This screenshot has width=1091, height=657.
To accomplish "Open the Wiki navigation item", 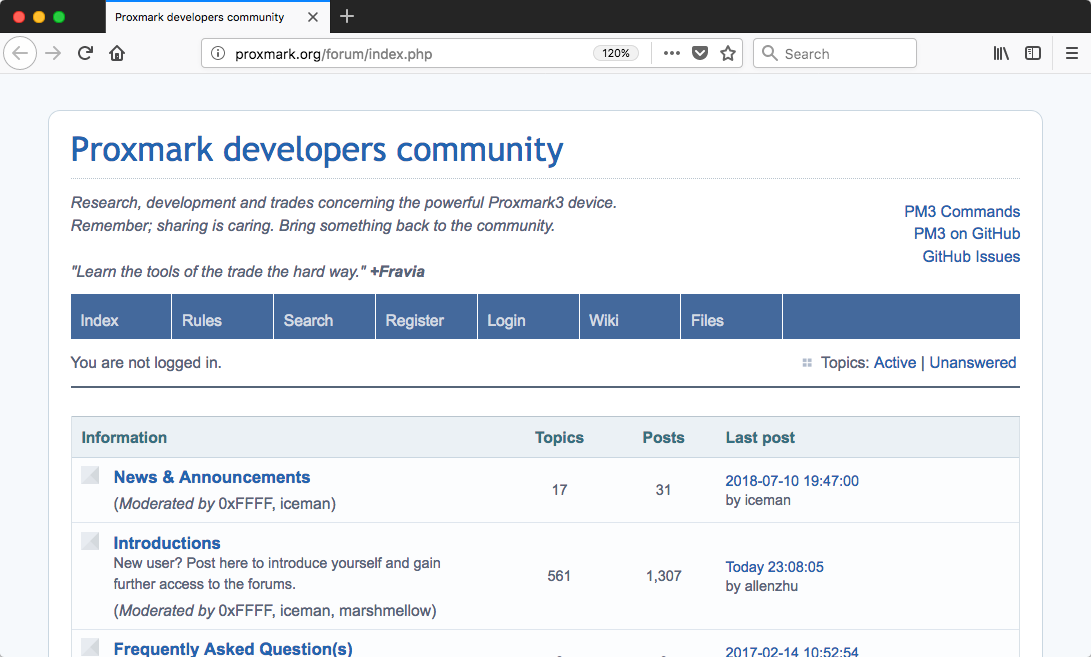I will pyautogui.click(x=604, y=320).
